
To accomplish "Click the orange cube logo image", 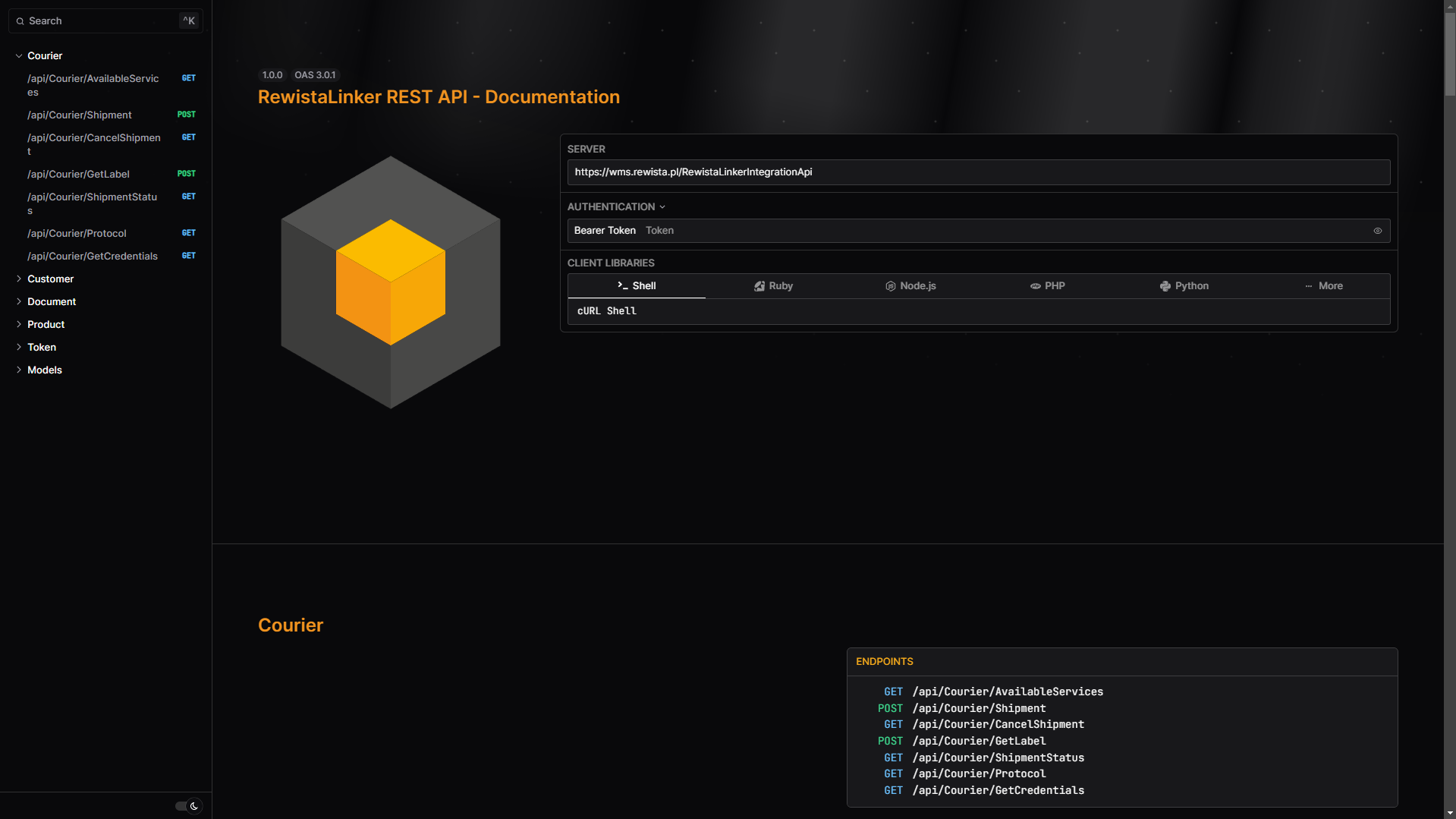I will click(x=391, y=282).
